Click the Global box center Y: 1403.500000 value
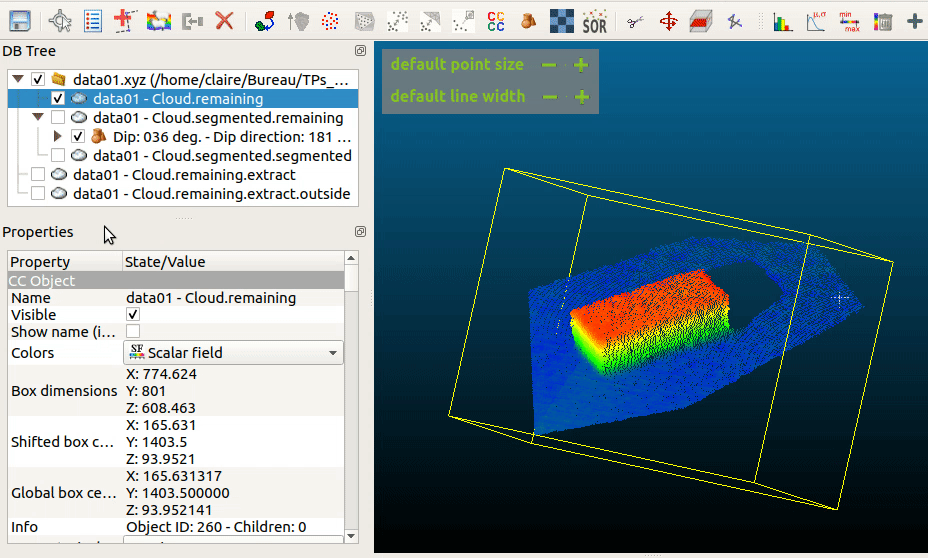The width and height of the screenshot is (928, 558). coord(178,493)
